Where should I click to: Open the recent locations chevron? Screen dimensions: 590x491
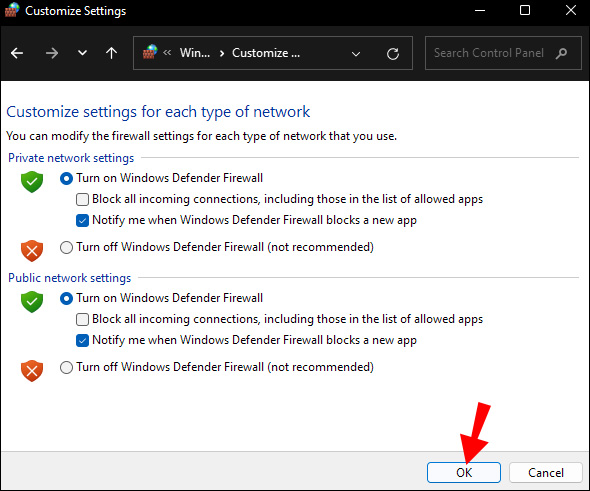point(82,53)
